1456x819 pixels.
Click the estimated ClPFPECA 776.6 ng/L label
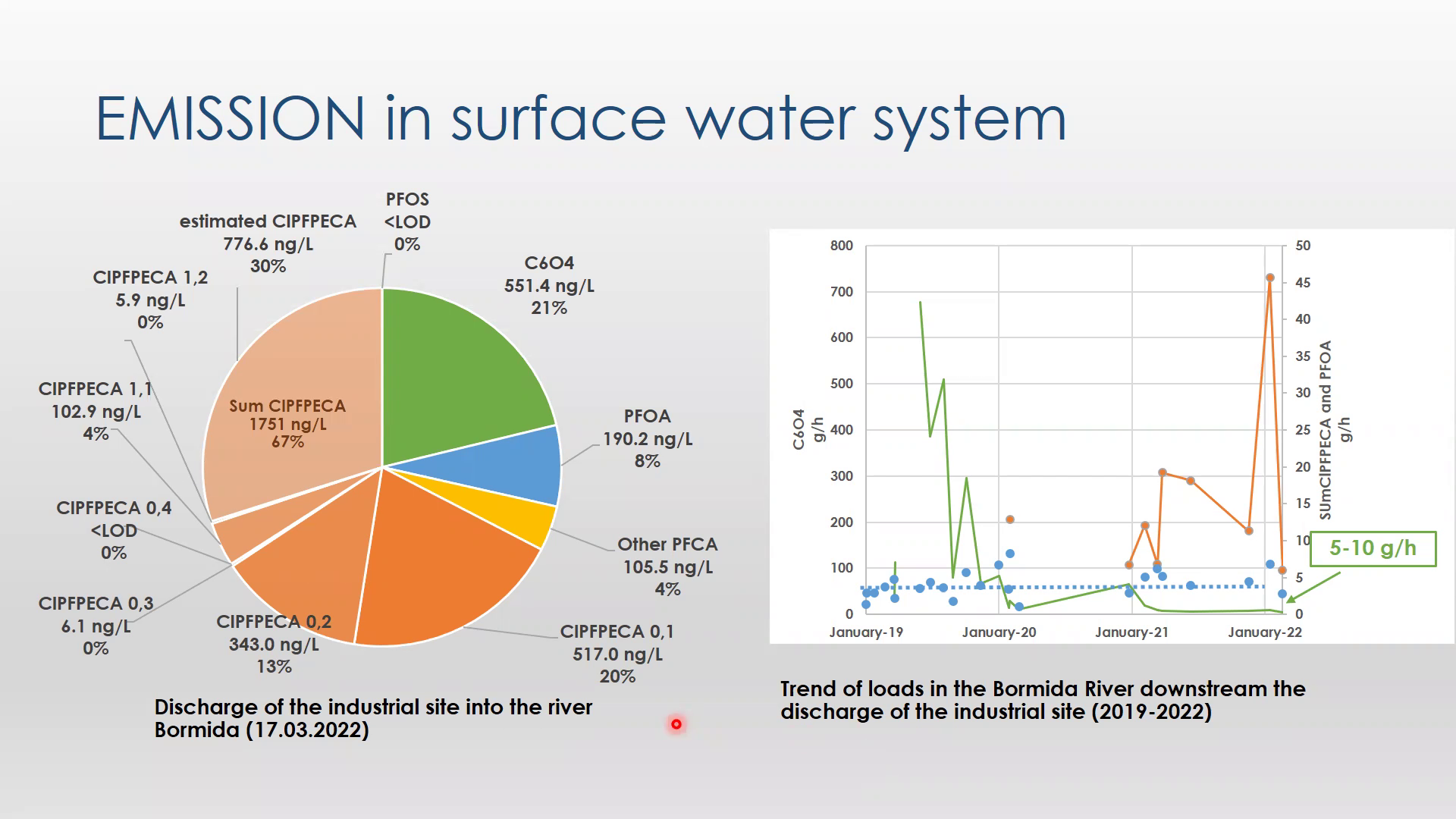[x=268, y=243]
